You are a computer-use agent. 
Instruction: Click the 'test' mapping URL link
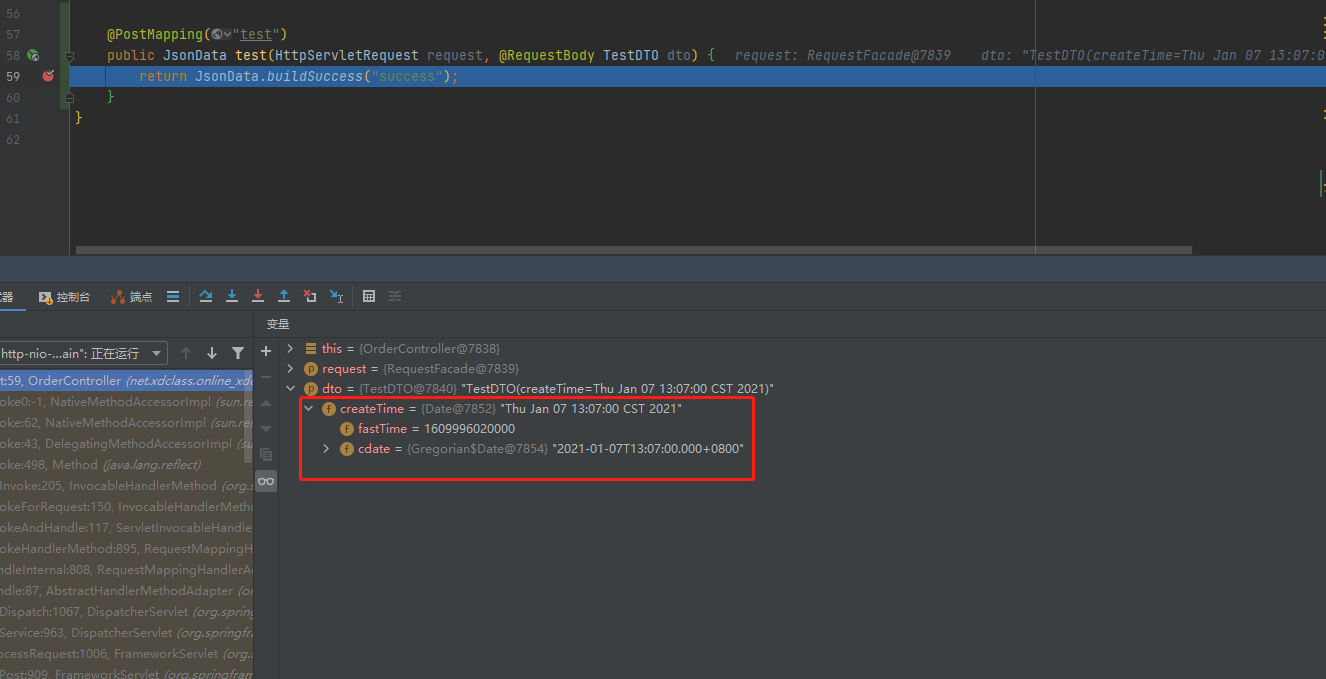pos(257,35)
